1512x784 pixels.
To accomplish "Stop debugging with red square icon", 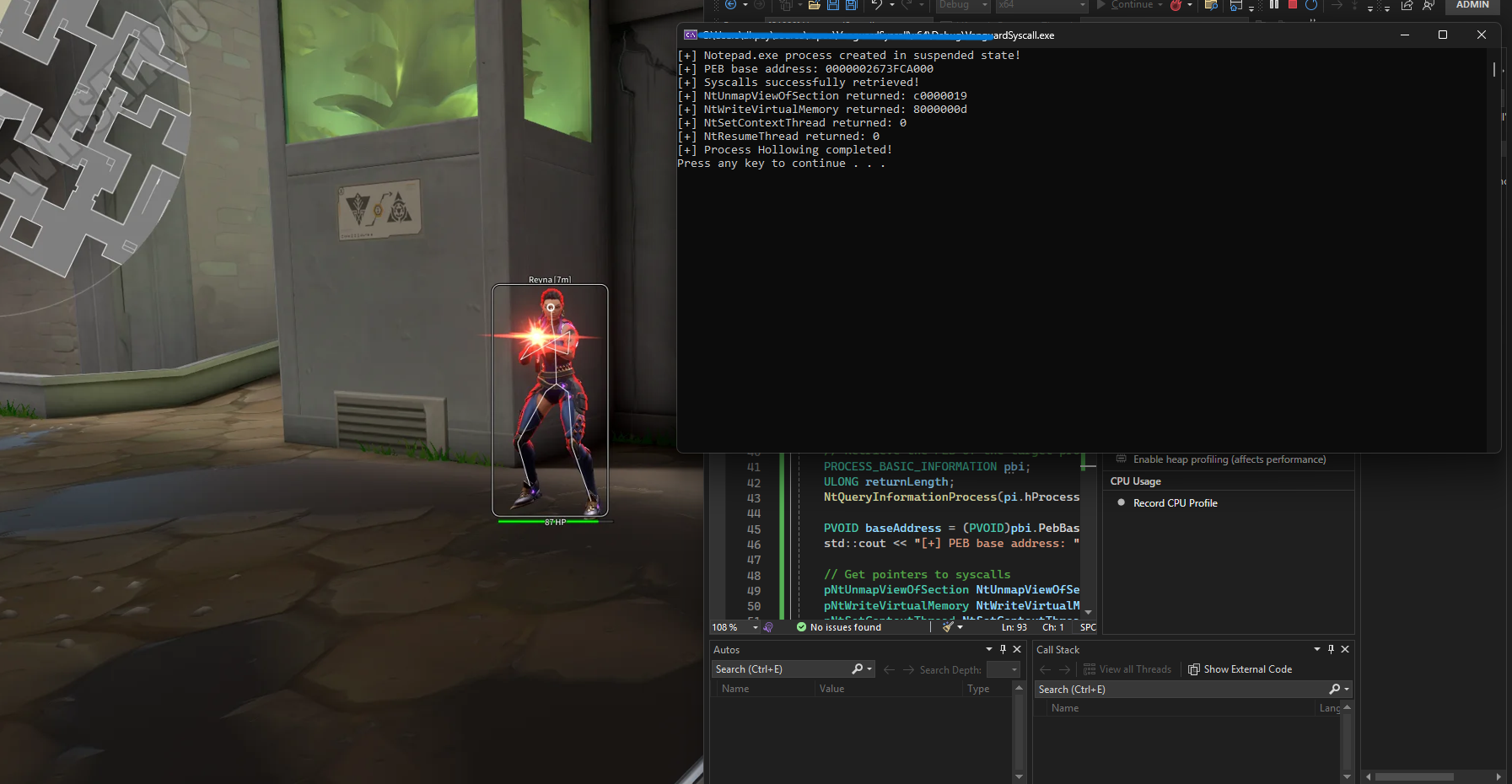I will [x=1293, y=4].
